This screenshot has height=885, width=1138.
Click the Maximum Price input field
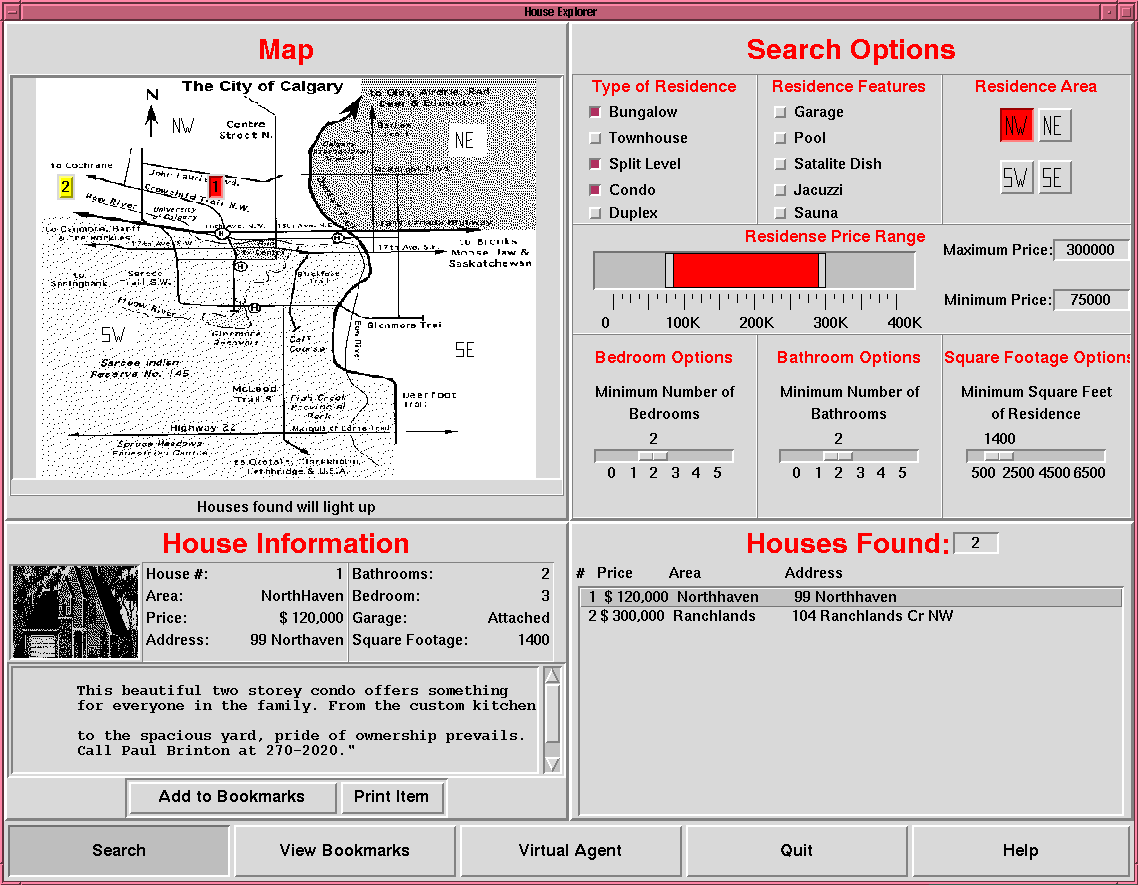[x=1091, y=250]
